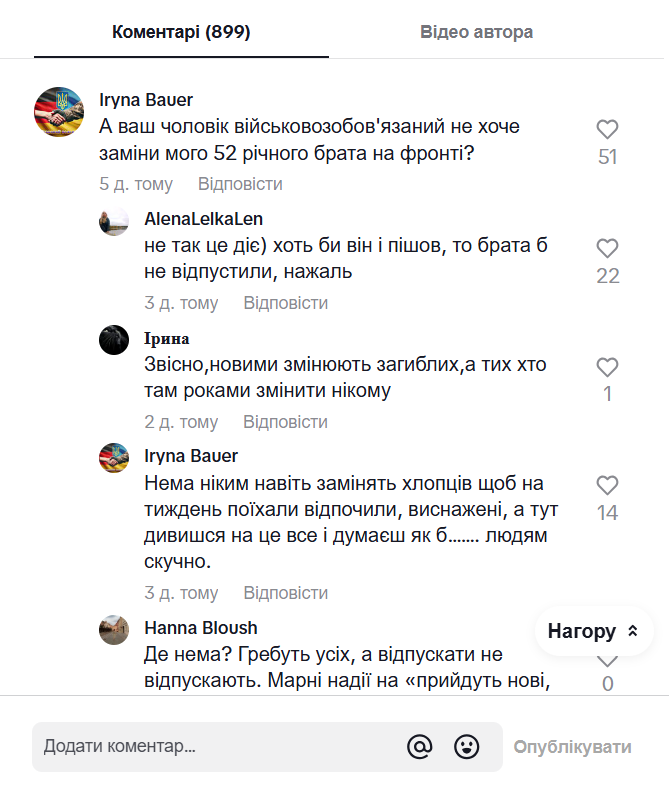Screen dimensions: 669x793
Task: Open Hanna Bloush's username link
Action: [x=201, y=628]
